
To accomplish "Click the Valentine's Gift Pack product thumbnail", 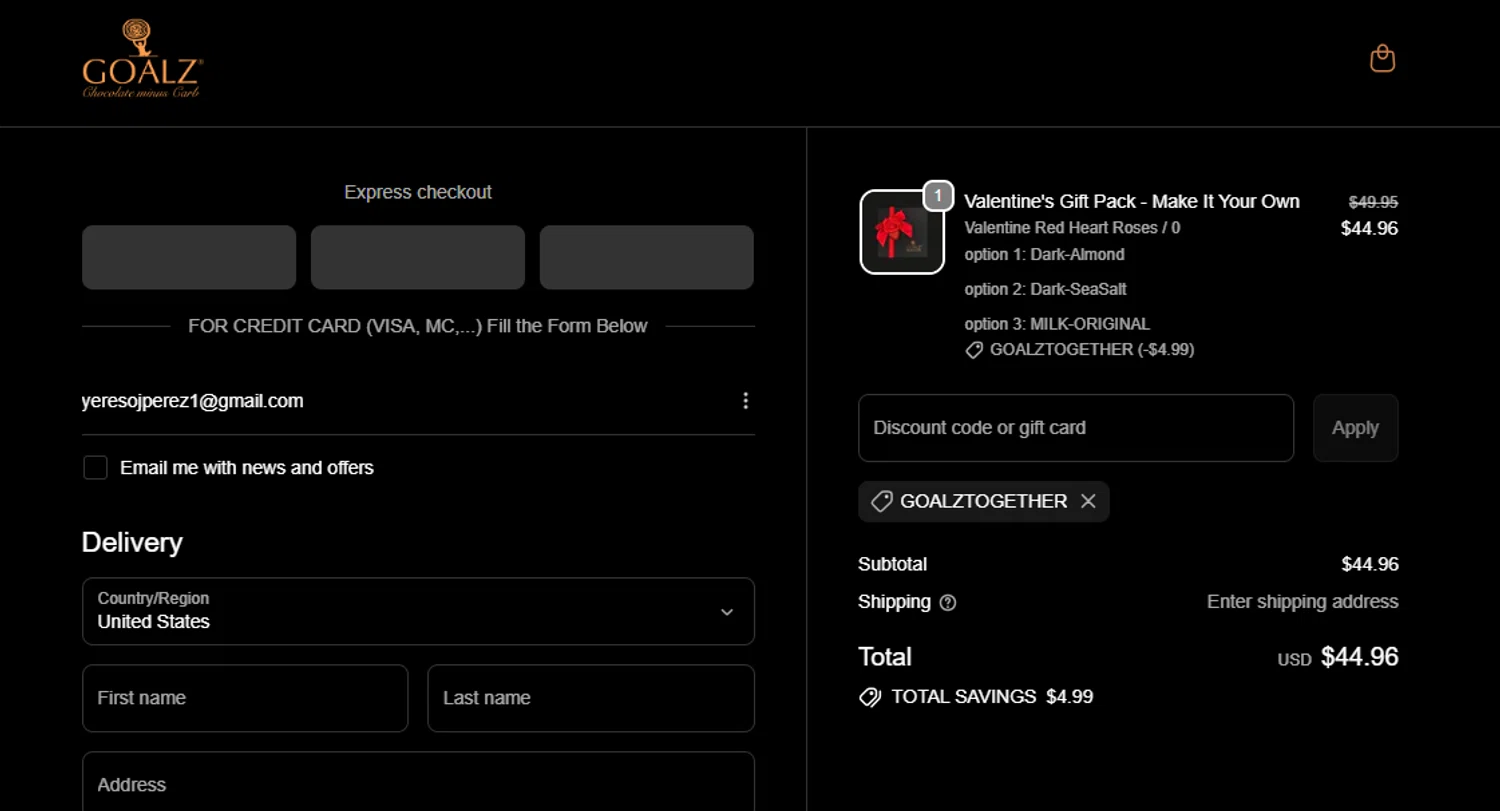I will 902,232.
